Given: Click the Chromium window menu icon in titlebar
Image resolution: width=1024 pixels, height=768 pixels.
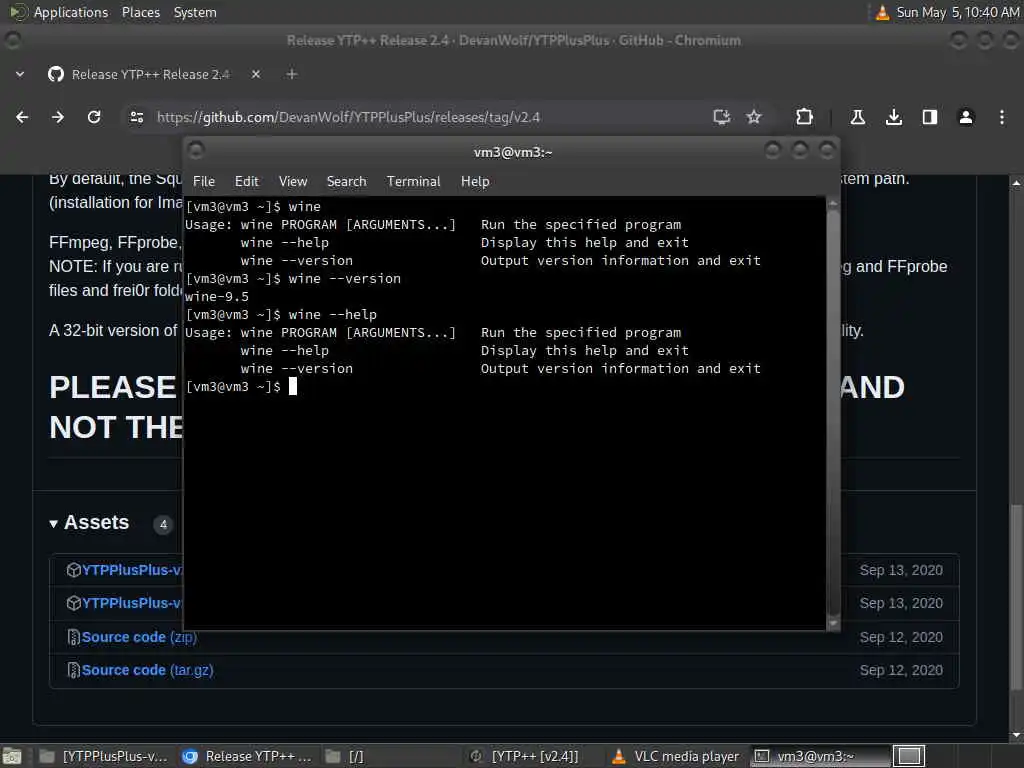Looking at the screenshot, I should pyautogui.click(x=12, y=40).
